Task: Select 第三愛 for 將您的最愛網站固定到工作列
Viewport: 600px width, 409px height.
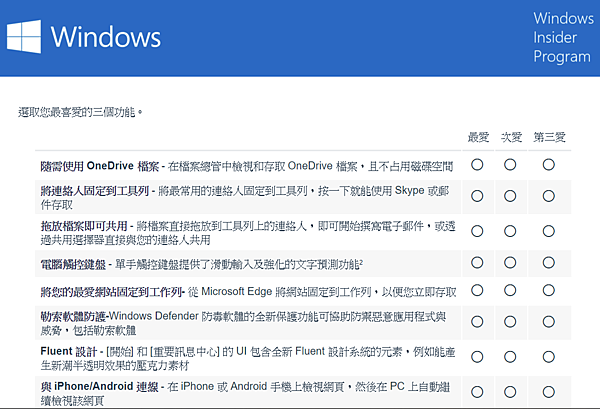Action: pos(548,291)
